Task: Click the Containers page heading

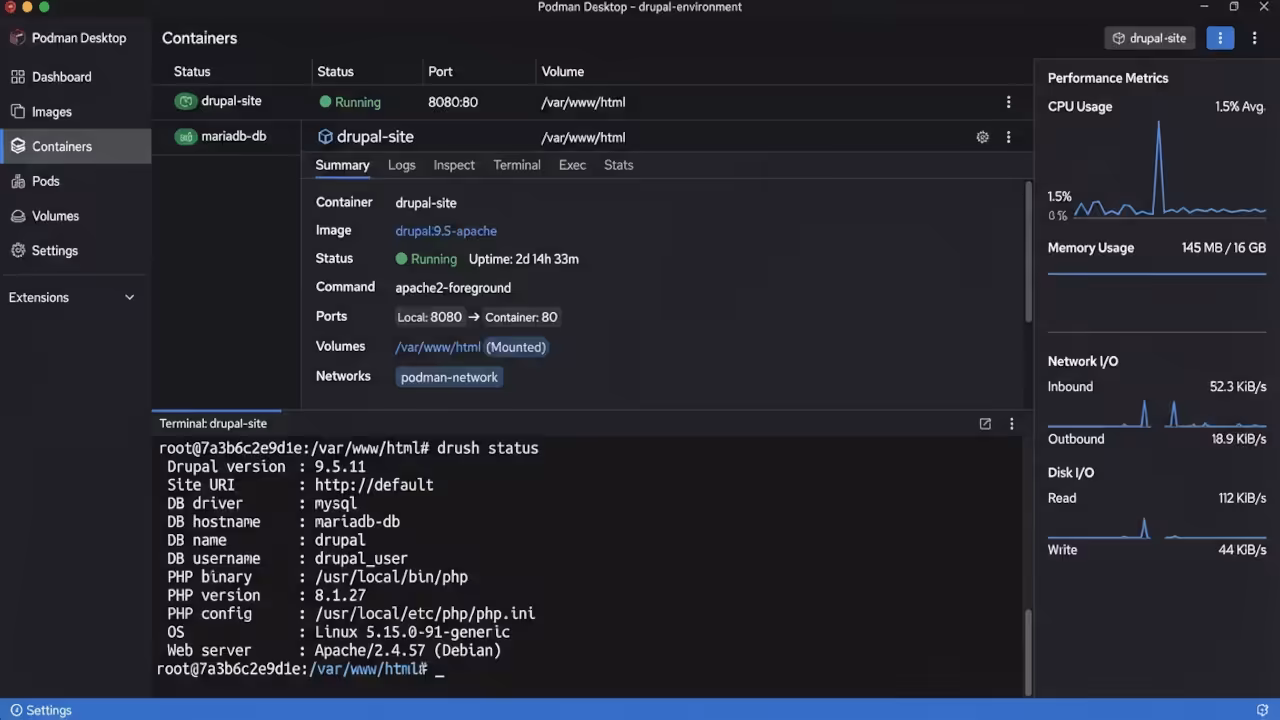Action: [x=200, y=38]
